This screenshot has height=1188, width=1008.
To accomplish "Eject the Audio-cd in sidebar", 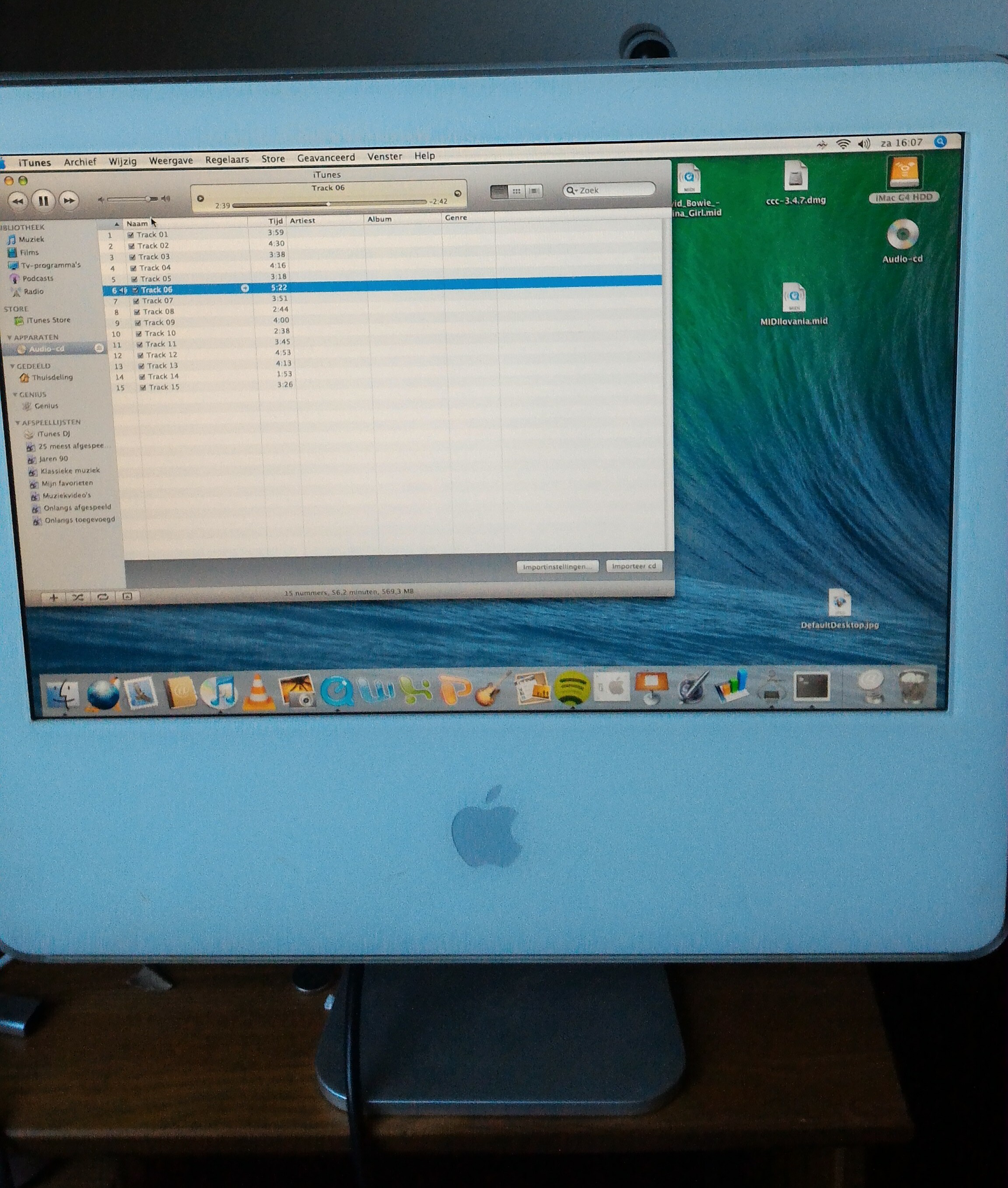I will coord(99,348).
